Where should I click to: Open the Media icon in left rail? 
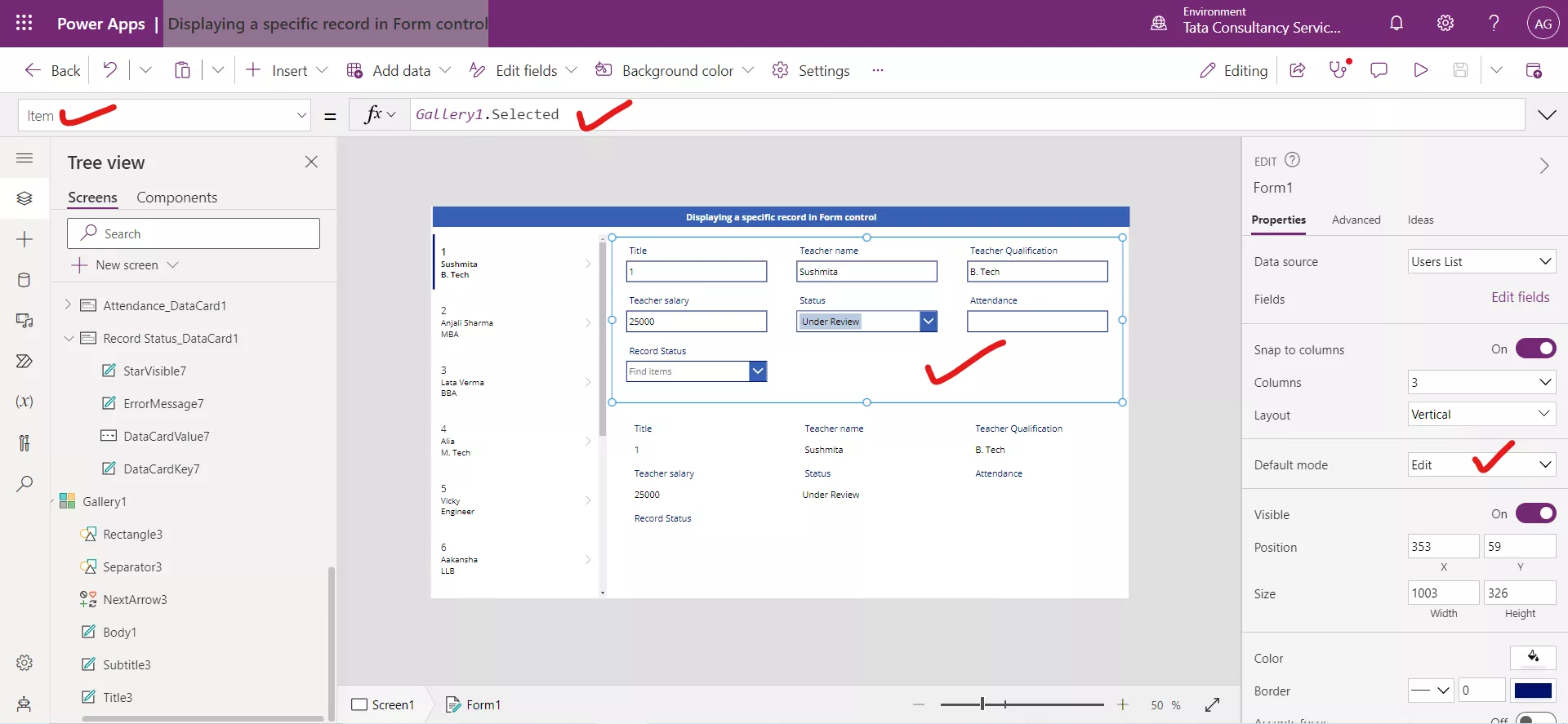point(24,321)
